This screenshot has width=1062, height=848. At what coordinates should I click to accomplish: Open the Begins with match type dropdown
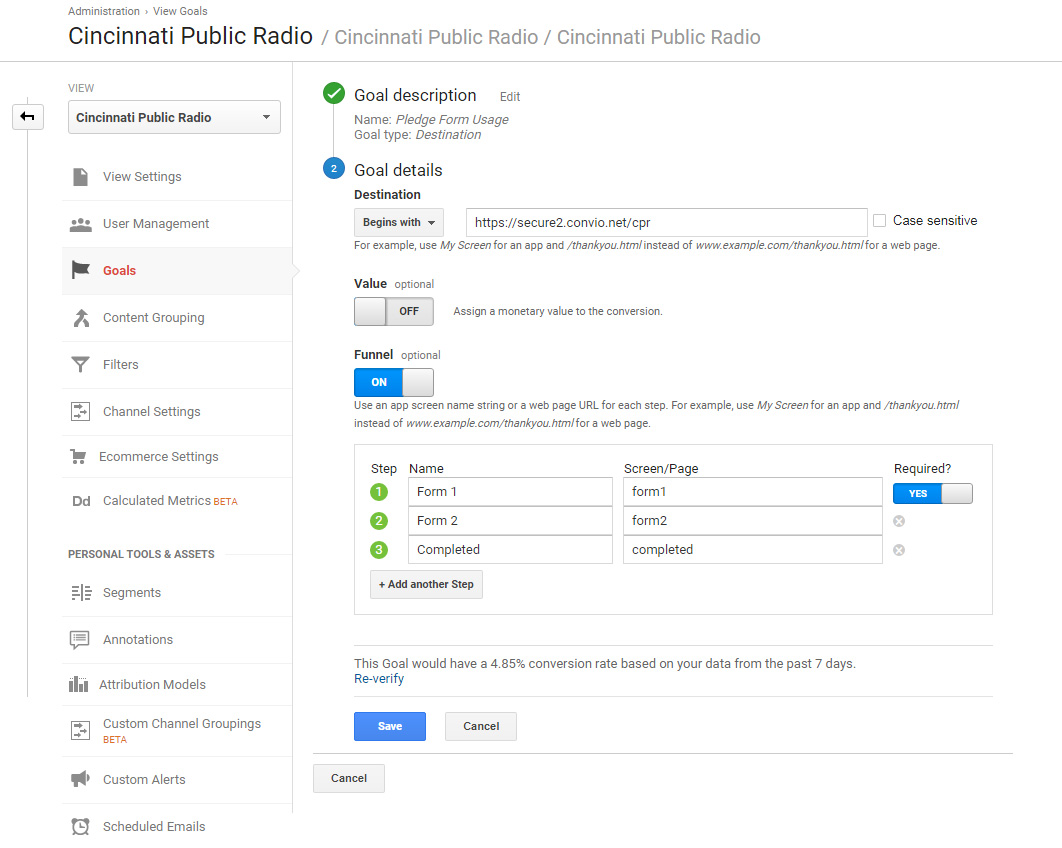[399, 223]
